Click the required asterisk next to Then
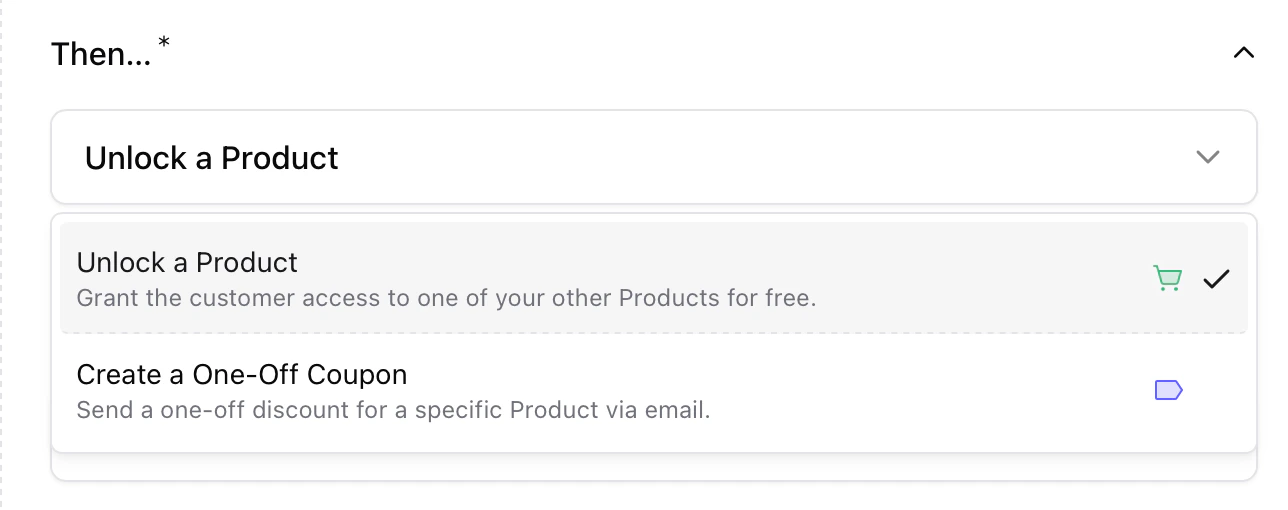 point(164,42)
